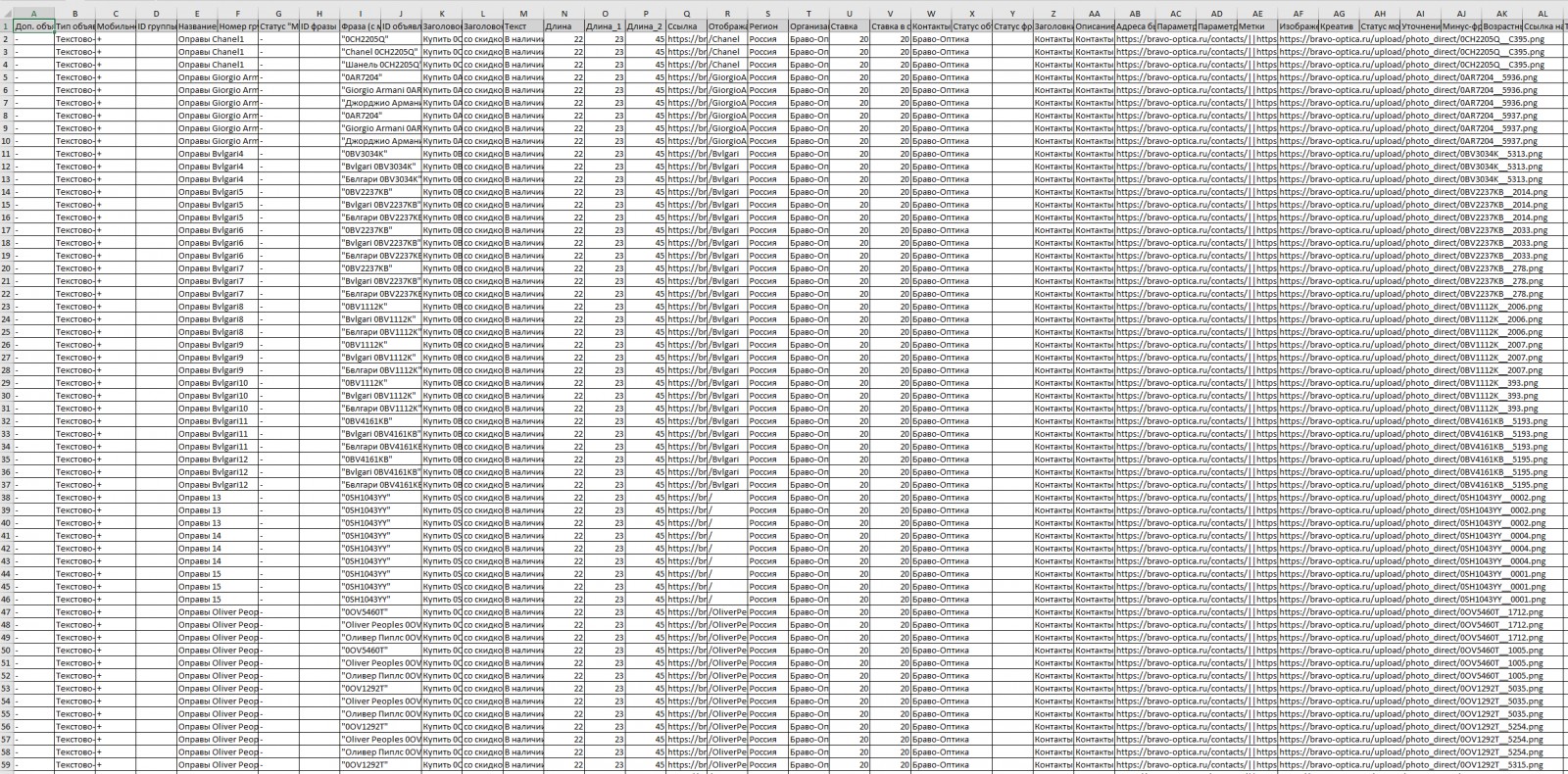Select the 'Статус об' header cell
1568x774 pixels.
[971, 26]
